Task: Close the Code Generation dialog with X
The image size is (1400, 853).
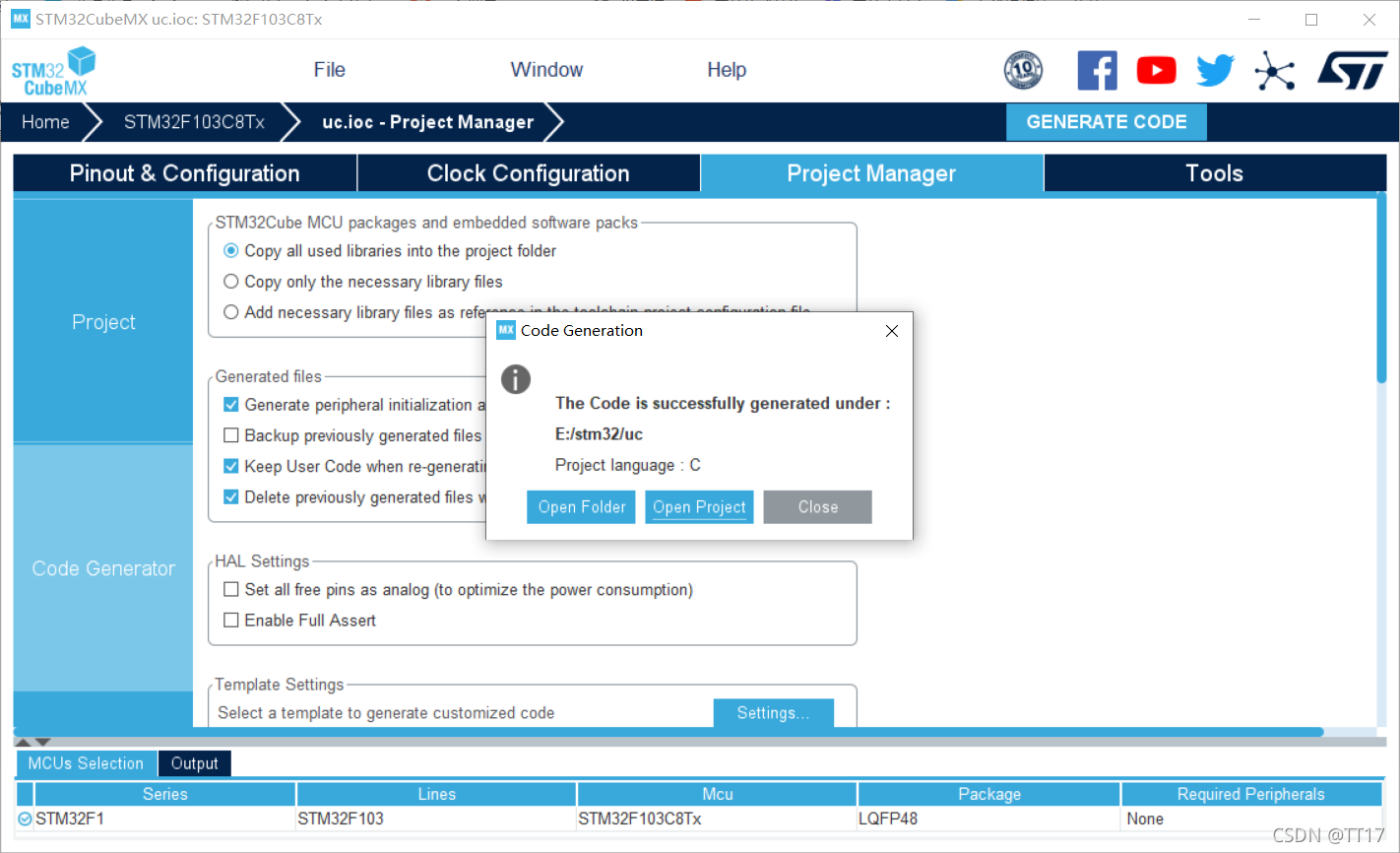Action: [x=892, y=331]
